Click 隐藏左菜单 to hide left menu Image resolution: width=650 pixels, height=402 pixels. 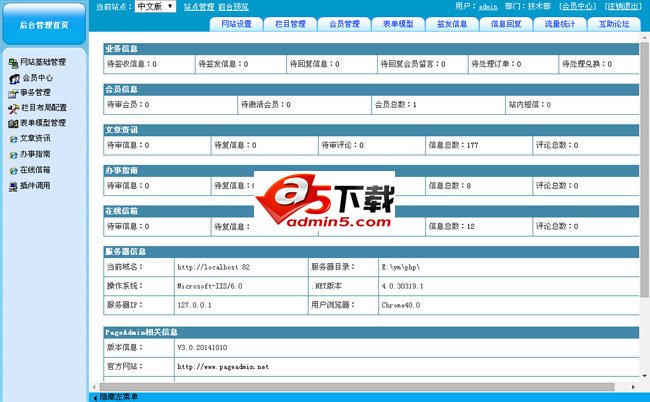(115, 397)
